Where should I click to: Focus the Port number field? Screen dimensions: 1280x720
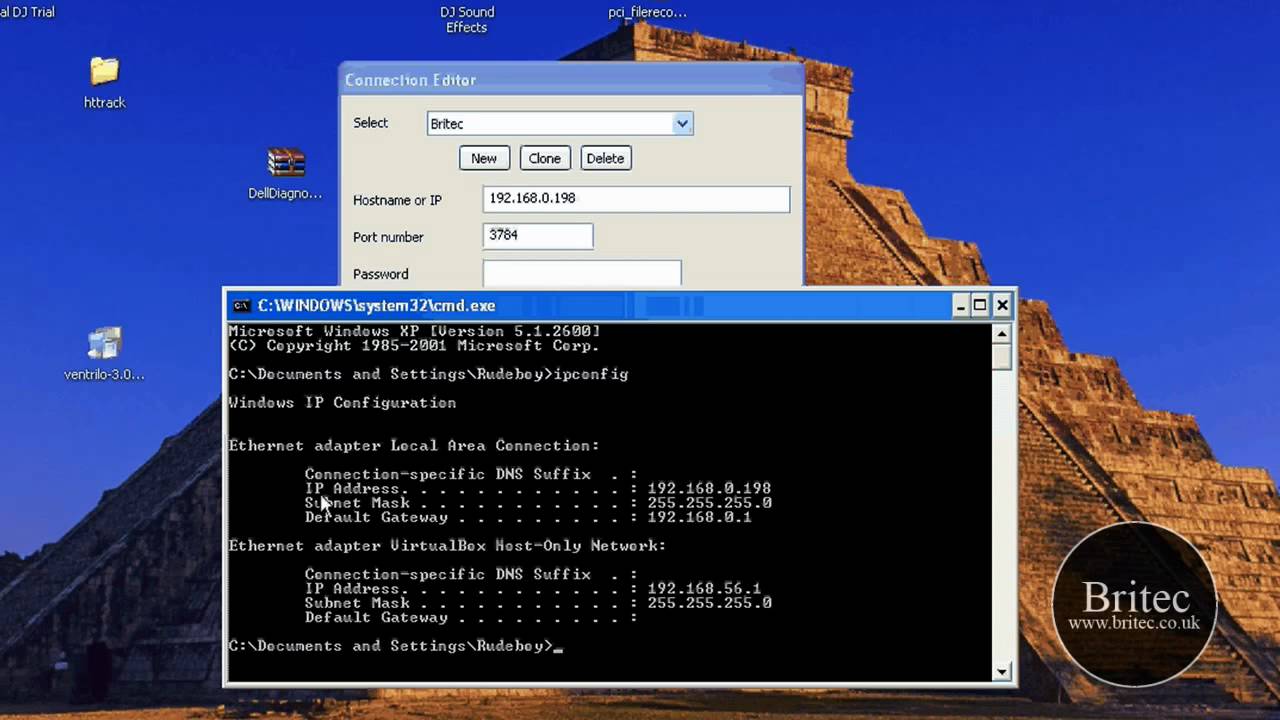(538, 236)
